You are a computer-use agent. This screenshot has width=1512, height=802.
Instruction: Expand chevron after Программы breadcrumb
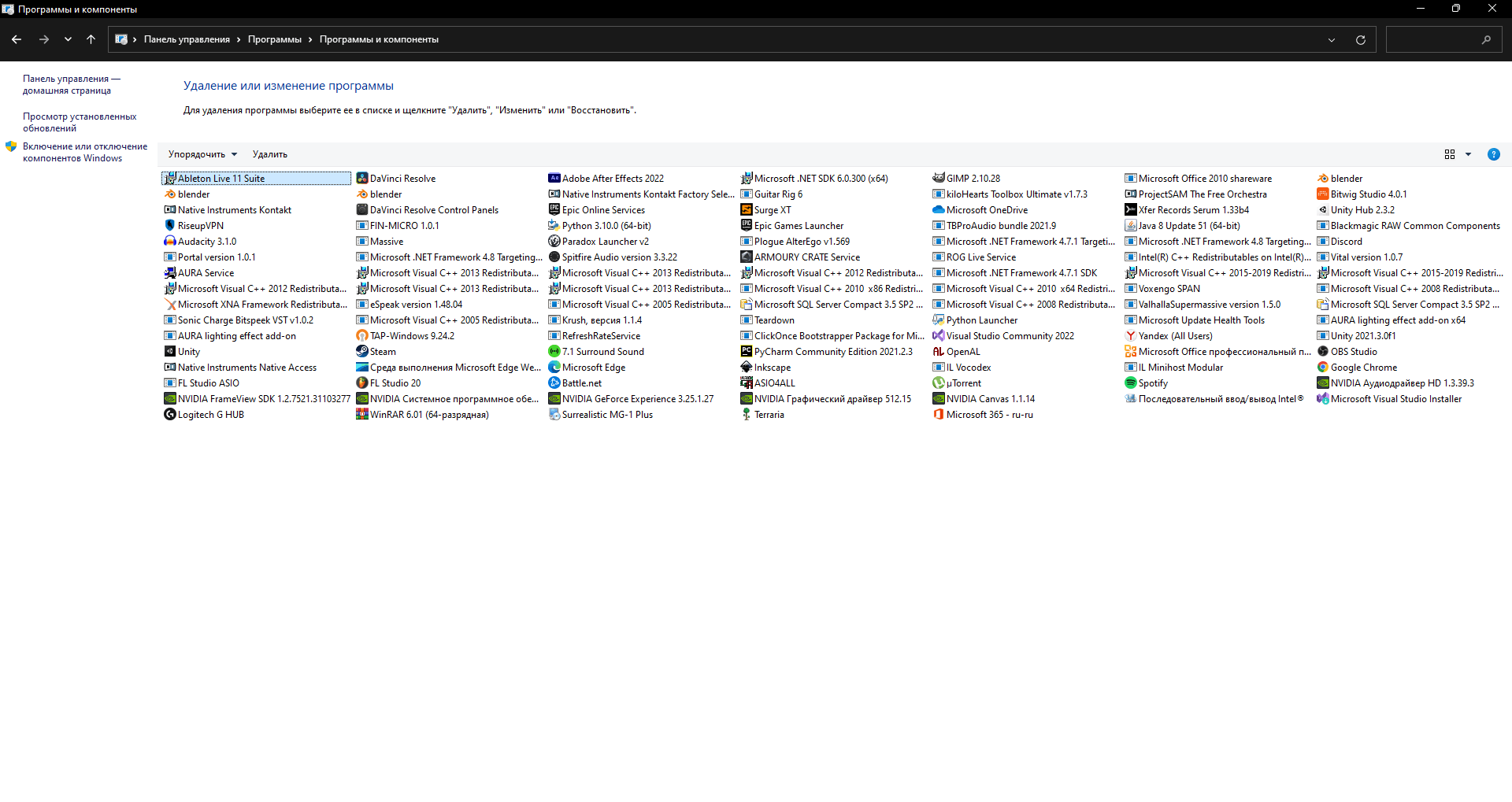[x=310, y=39]
